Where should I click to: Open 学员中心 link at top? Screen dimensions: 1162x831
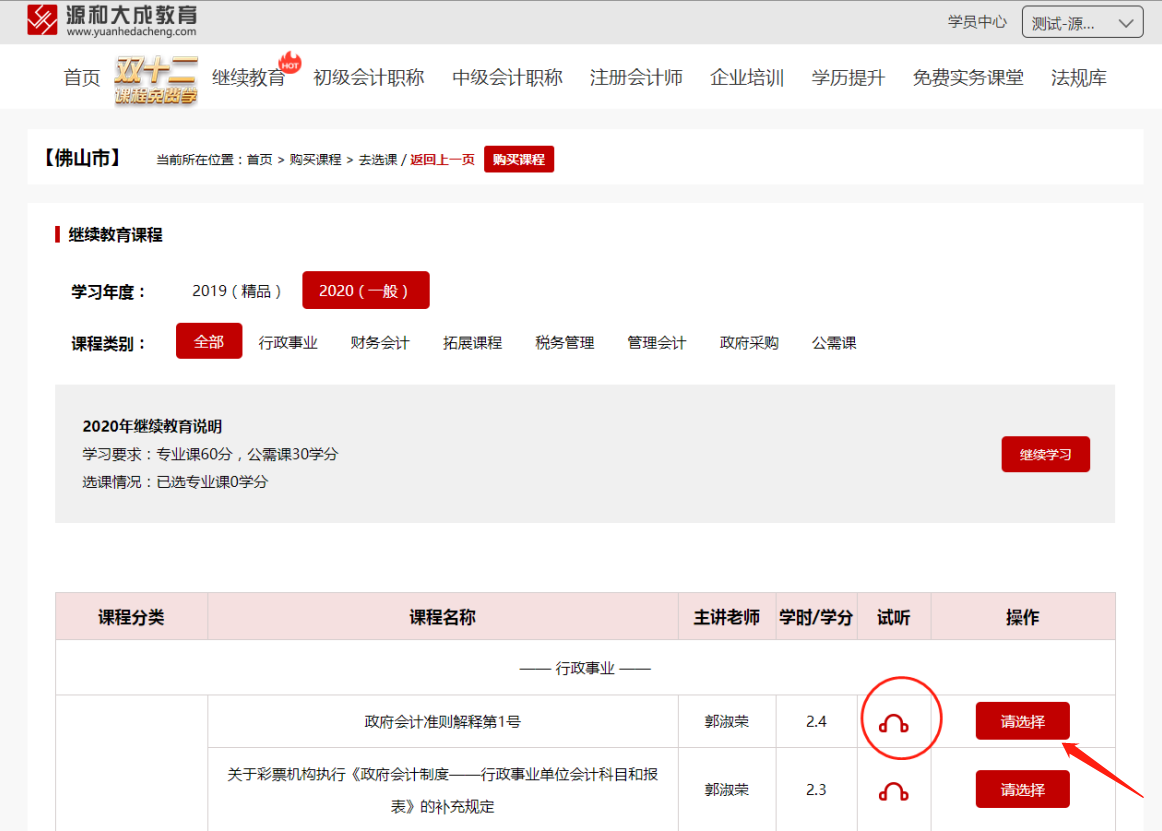click(x=977, y=22)
